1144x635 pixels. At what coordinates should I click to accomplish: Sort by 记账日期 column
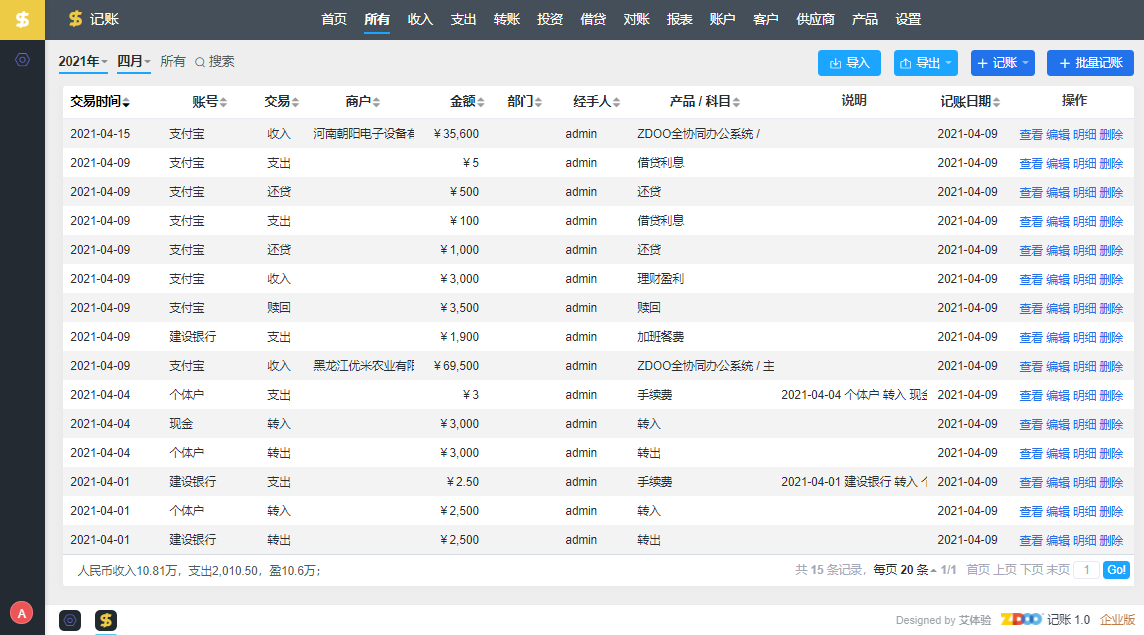point(996,103)
